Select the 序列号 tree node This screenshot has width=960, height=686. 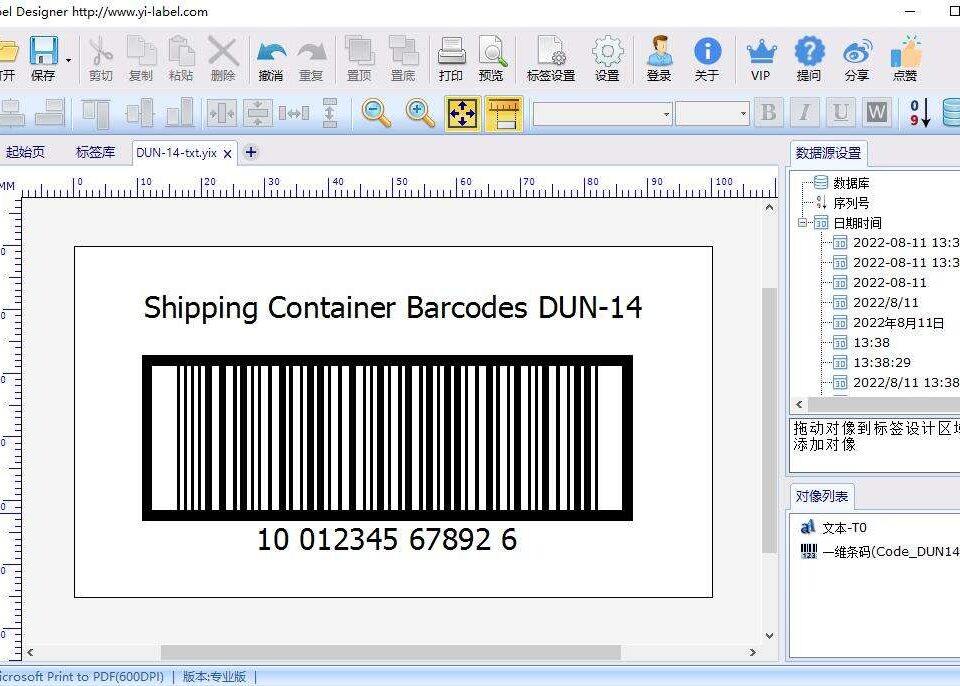851,203
